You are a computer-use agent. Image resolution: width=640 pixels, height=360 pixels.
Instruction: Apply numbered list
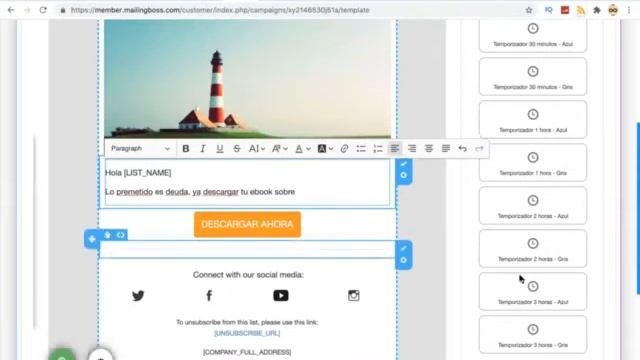pos(378,149)
